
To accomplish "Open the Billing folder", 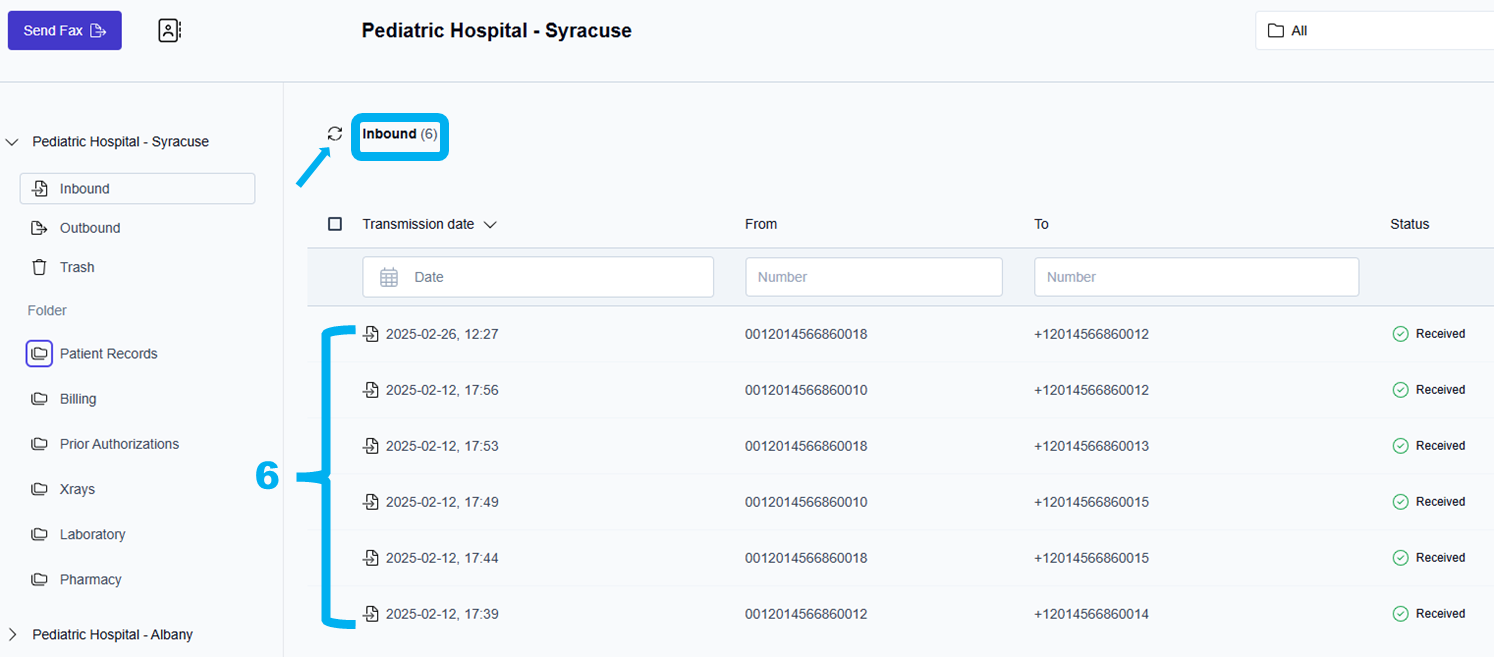I will (78, 399).
